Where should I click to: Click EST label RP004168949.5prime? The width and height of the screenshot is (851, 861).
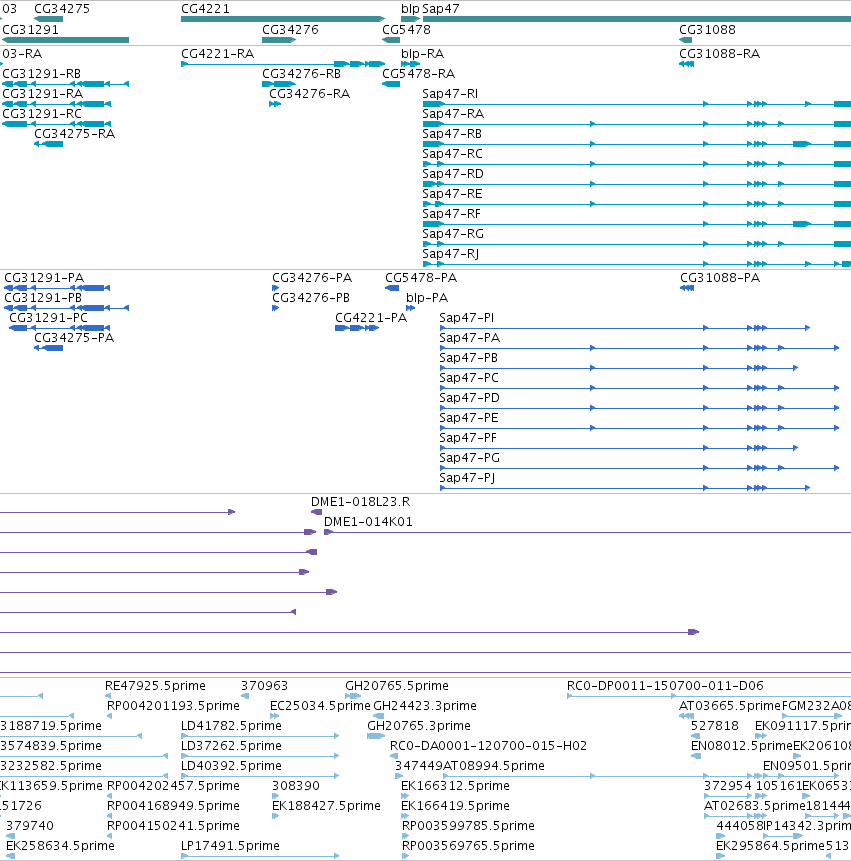point(173,806)
